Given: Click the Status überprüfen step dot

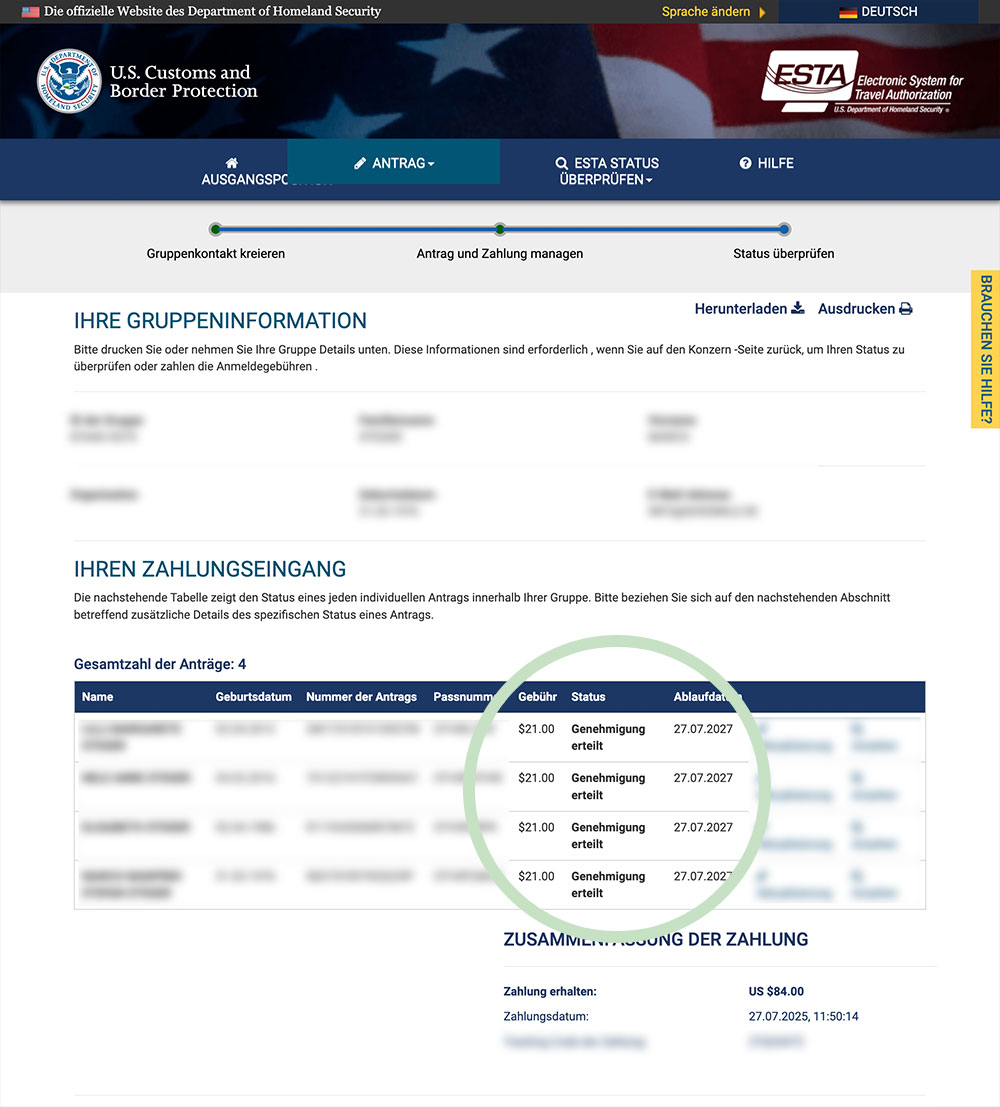Looking at the screenshot, I should coord(784,229).
